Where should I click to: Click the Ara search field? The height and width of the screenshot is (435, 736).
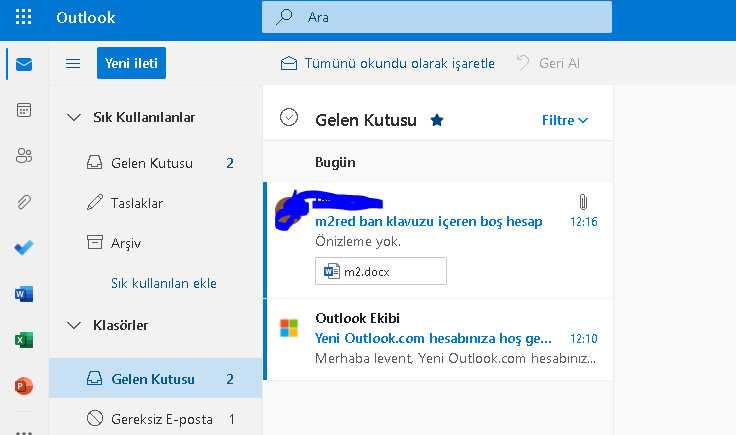[x=437, y=17]
